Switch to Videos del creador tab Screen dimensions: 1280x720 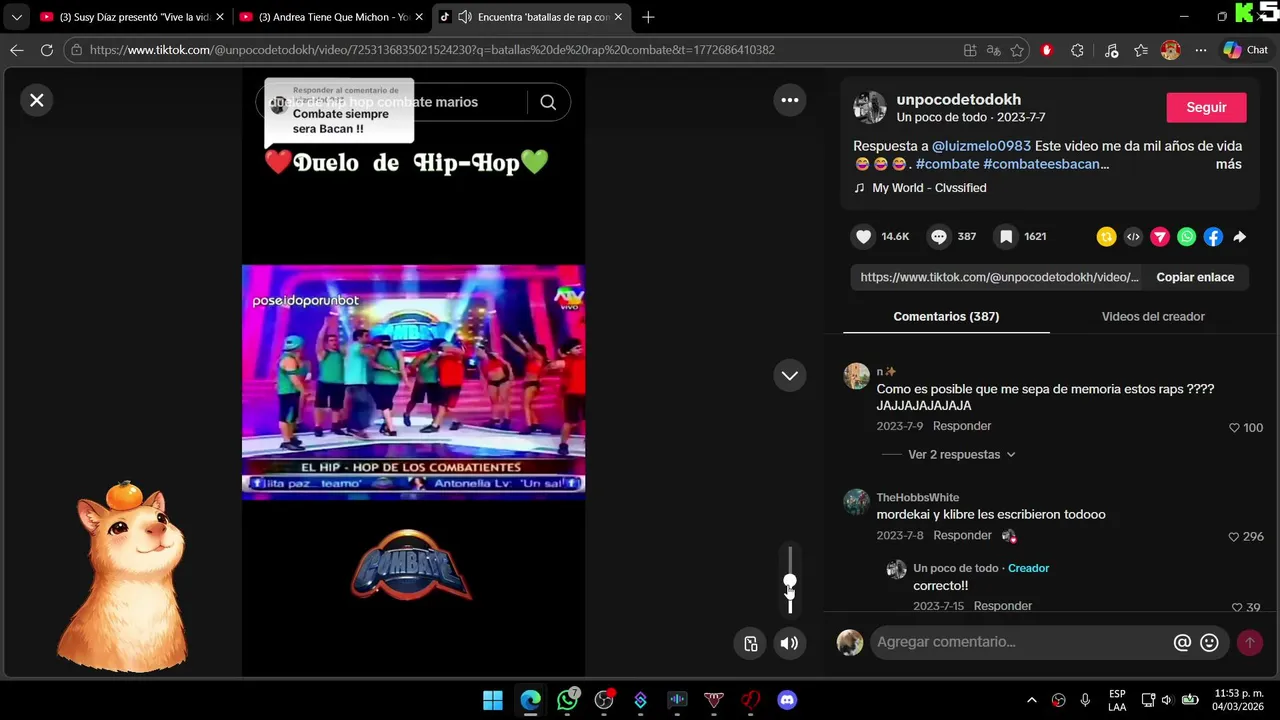[1153, 316]
